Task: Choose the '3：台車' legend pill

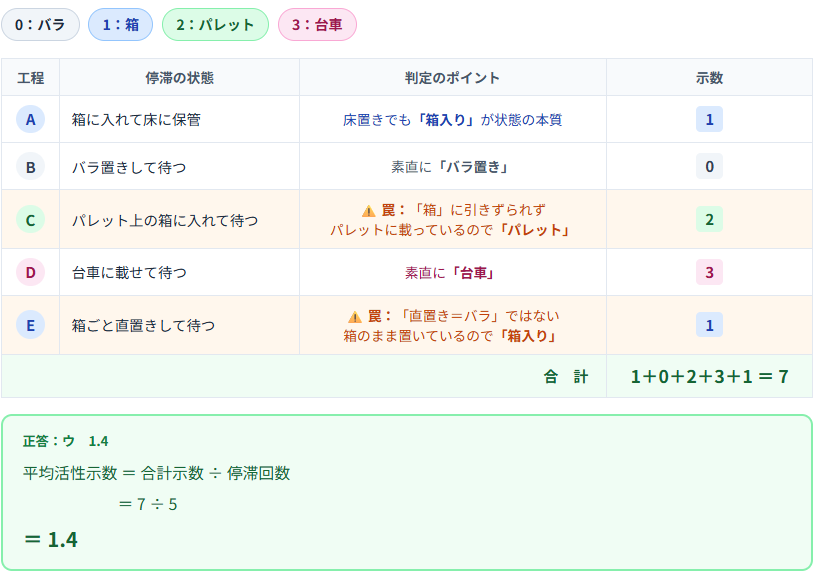Action: pyautogui.click(x=317, y=25)
